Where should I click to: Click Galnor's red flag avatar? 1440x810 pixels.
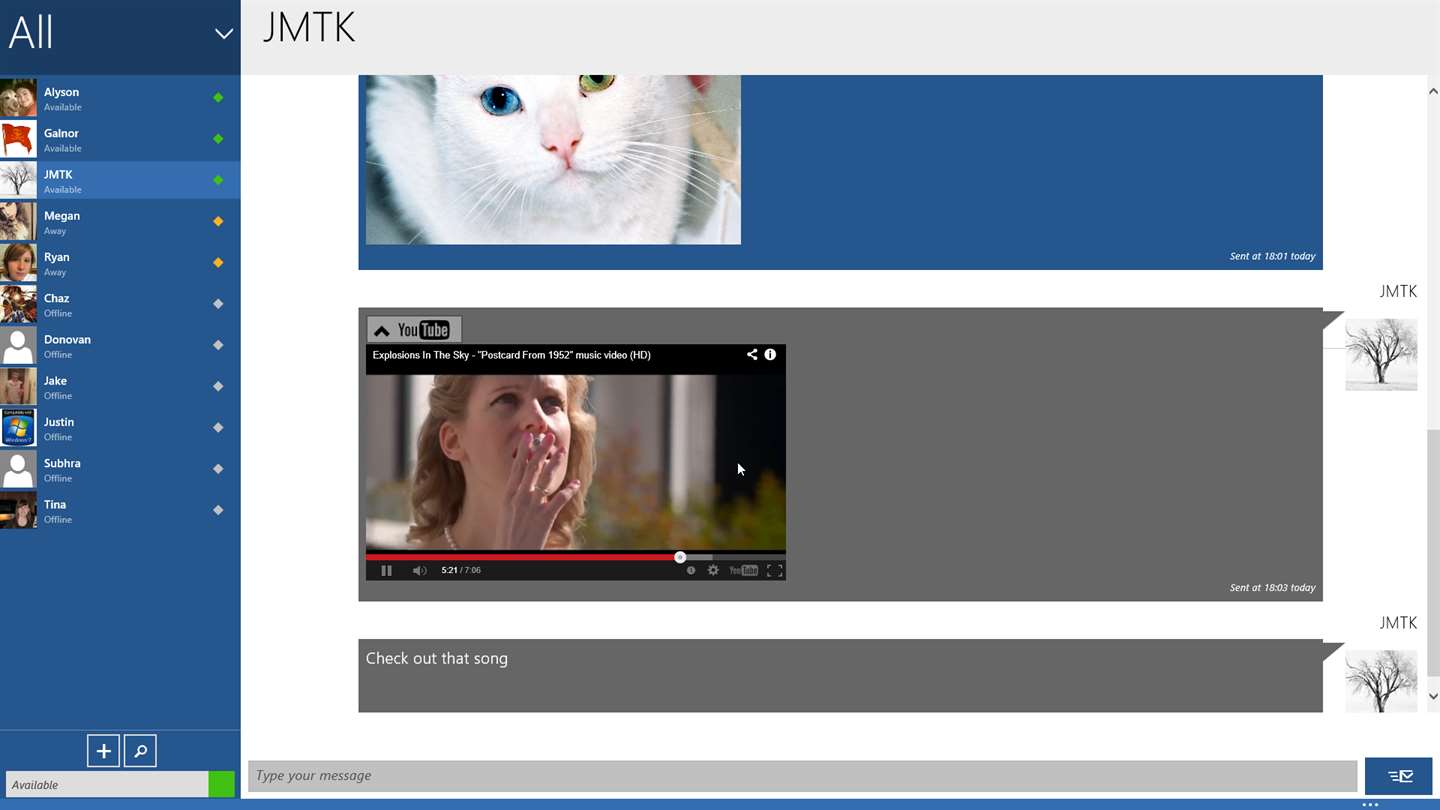pyautogui.click(x=18, y=140)
